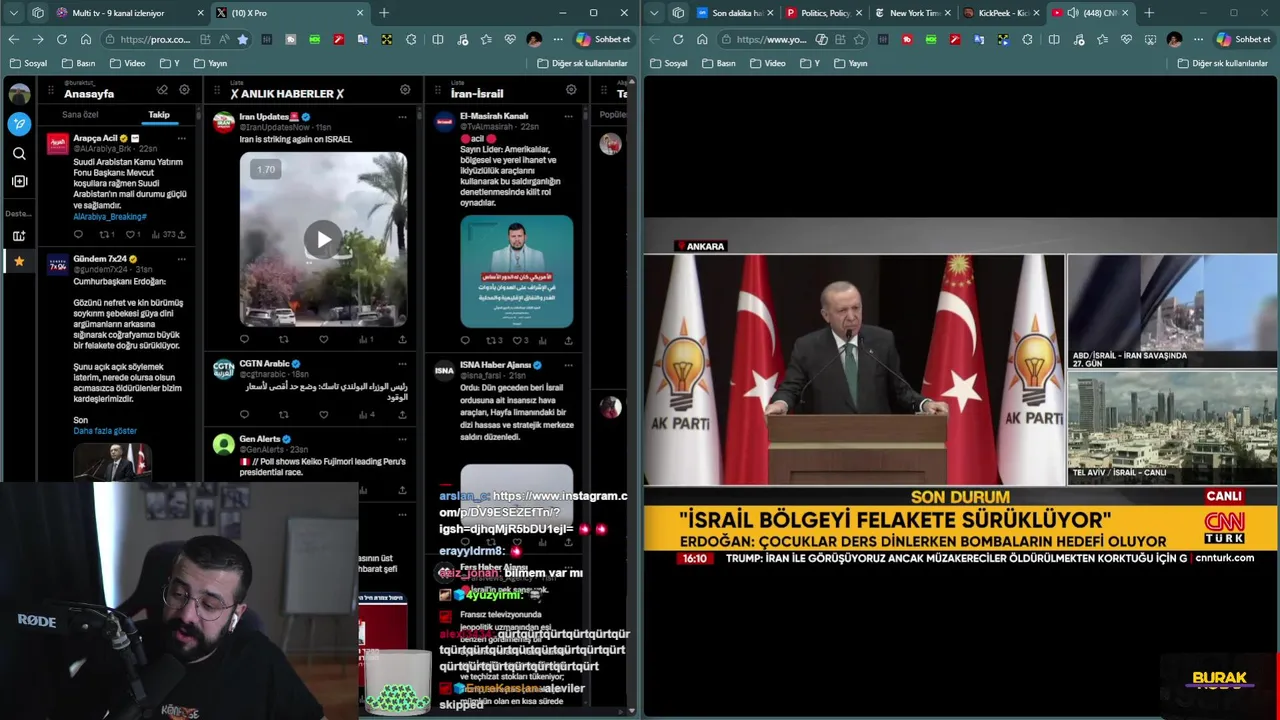Open Favorites star-list icon in right browser toolbar
This screenshot has height=720, width=1280.
pyautogui.click(x=1102, y=39)
